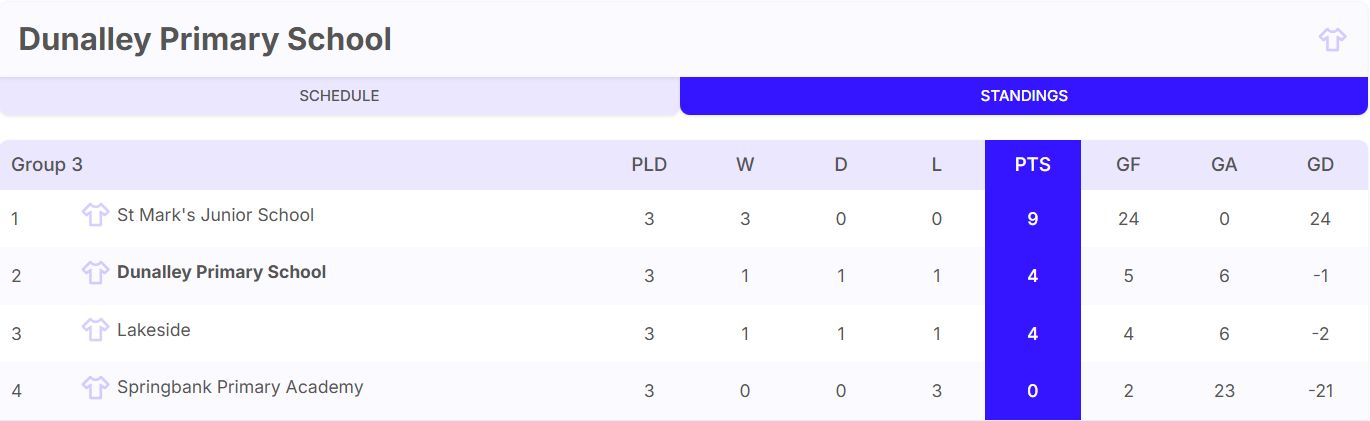Click St Mark's points value of 9
Viewport: 1370px width, 421px height.
tap(1032, 218)
